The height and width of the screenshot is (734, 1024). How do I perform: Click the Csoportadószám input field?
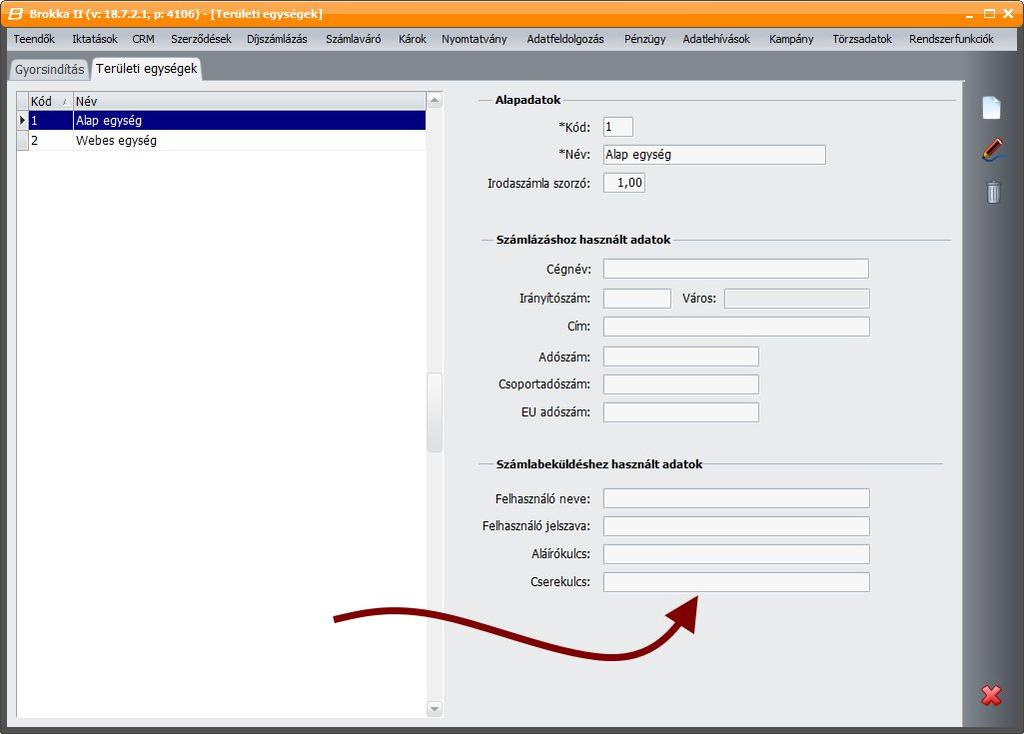(x=681, y=385)
